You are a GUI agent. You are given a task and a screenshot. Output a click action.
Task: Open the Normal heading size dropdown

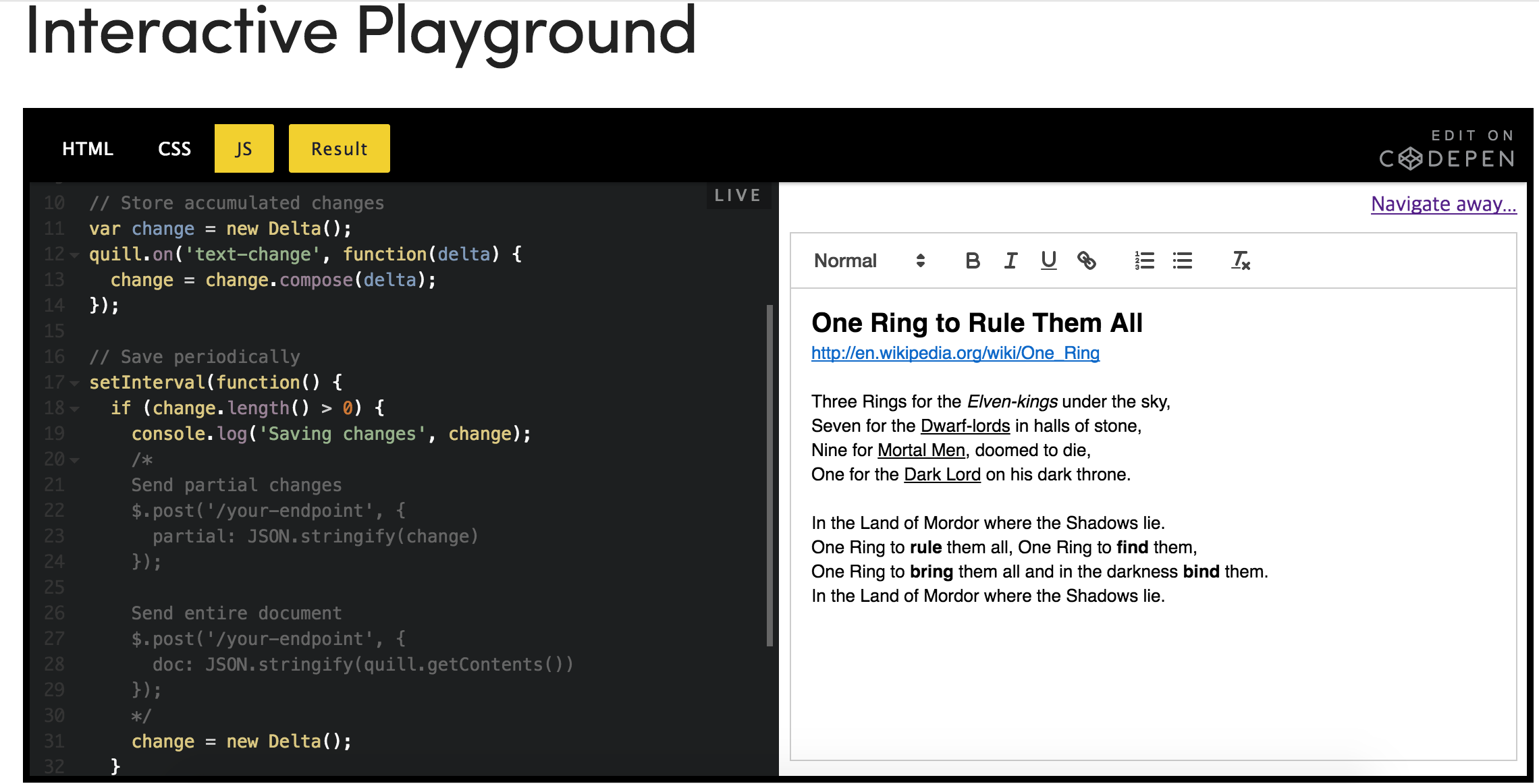pyautogui.click(x=869, y=260)
